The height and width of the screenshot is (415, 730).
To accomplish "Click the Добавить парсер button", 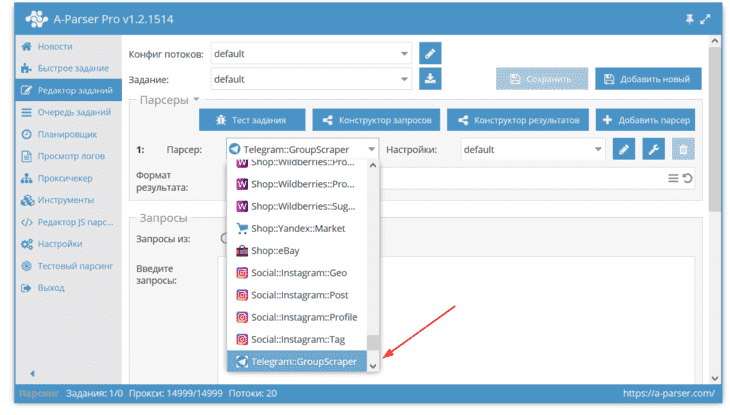I will (x=645, y=120).
